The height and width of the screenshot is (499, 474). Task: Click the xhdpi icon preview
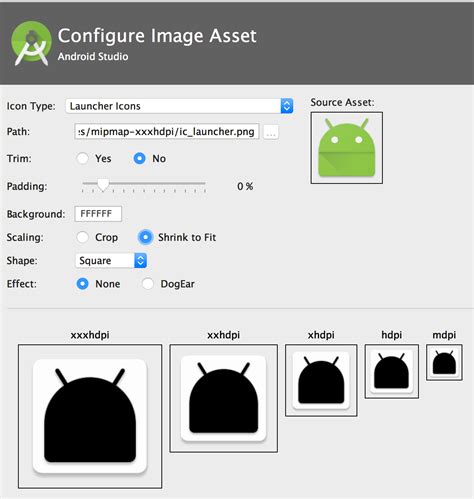pos(321,380)
